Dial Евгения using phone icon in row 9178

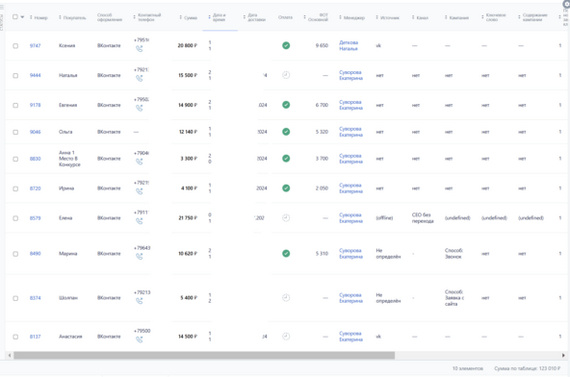[139, 108]
